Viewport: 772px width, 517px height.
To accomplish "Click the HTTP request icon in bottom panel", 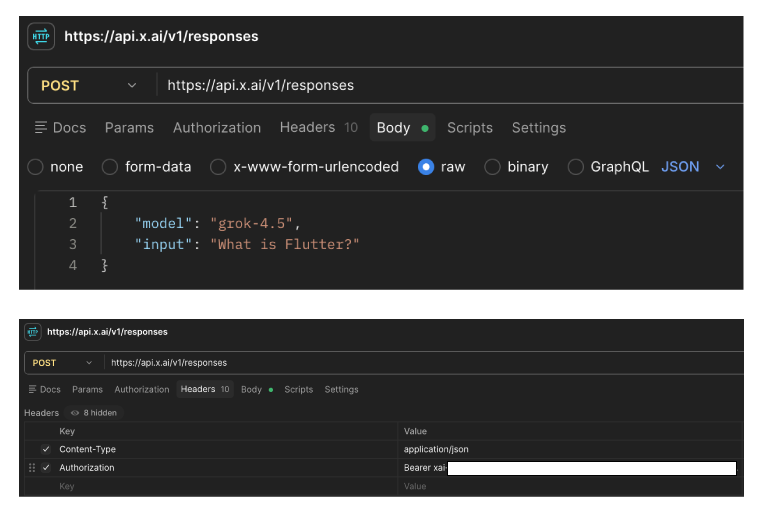I will [x=33, y=332].
